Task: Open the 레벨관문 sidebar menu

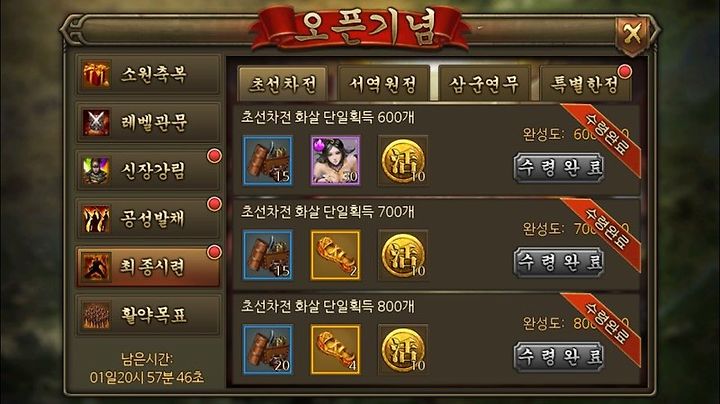Action: click(x=148, y=123)
